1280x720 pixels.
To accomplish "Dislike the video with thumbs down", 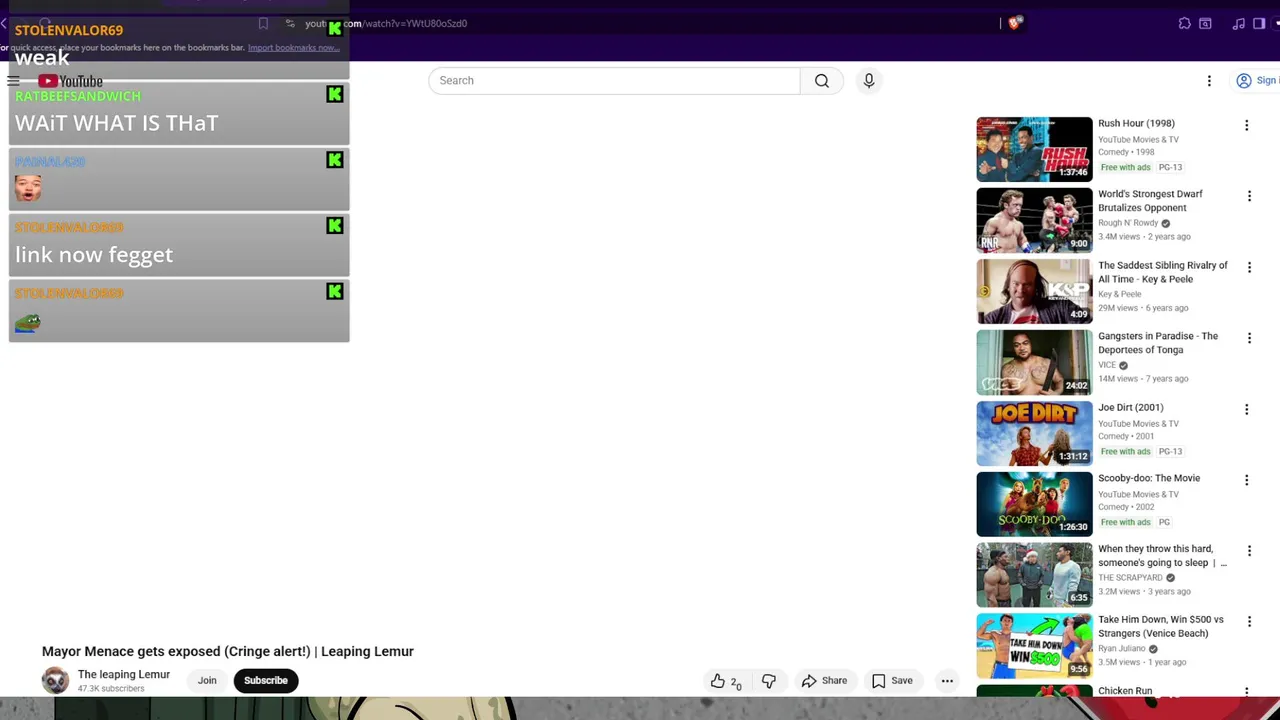I will point(769,681).
